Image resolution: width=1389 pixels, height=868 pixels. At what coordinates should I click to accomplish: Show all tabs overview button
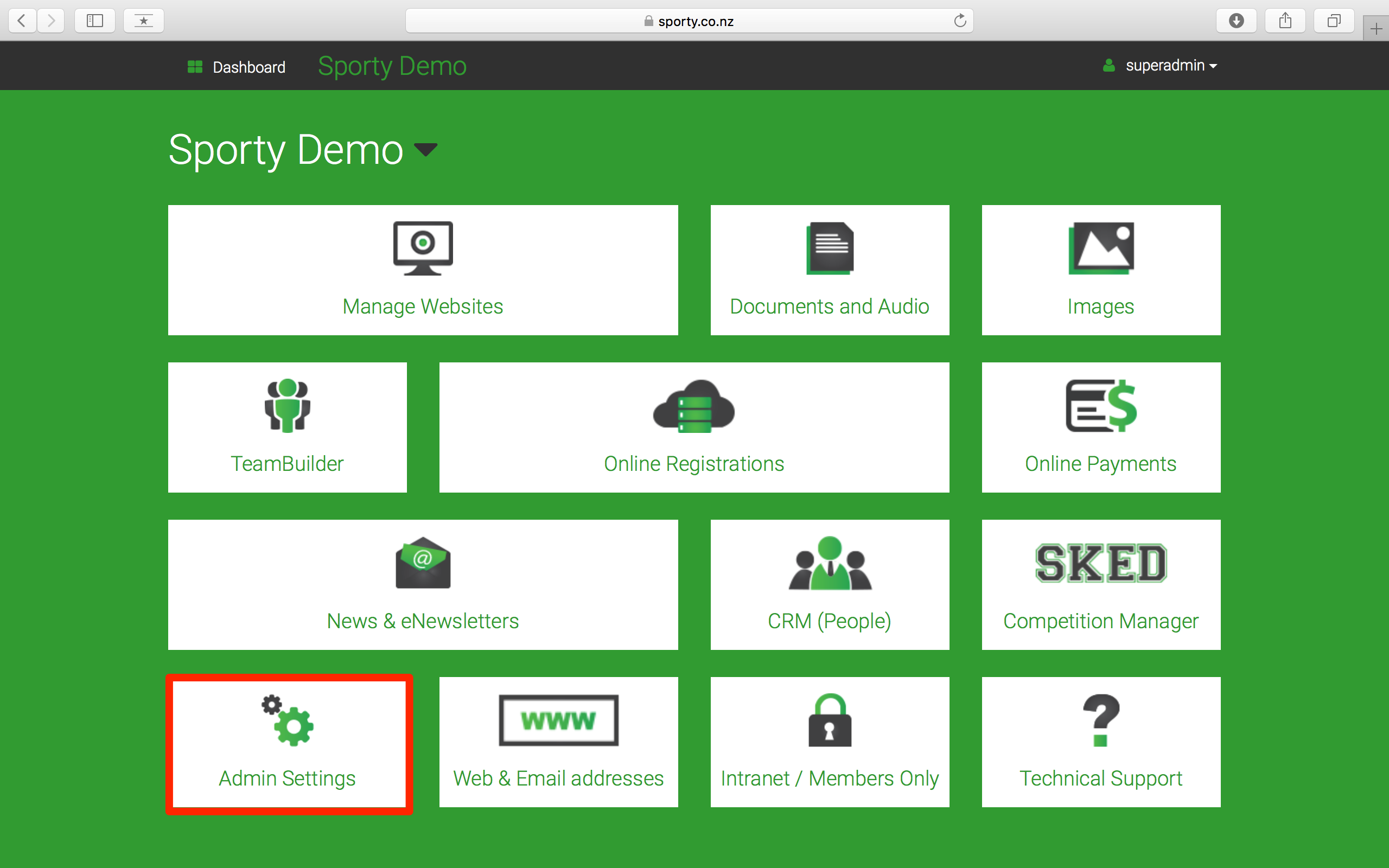1334,21
